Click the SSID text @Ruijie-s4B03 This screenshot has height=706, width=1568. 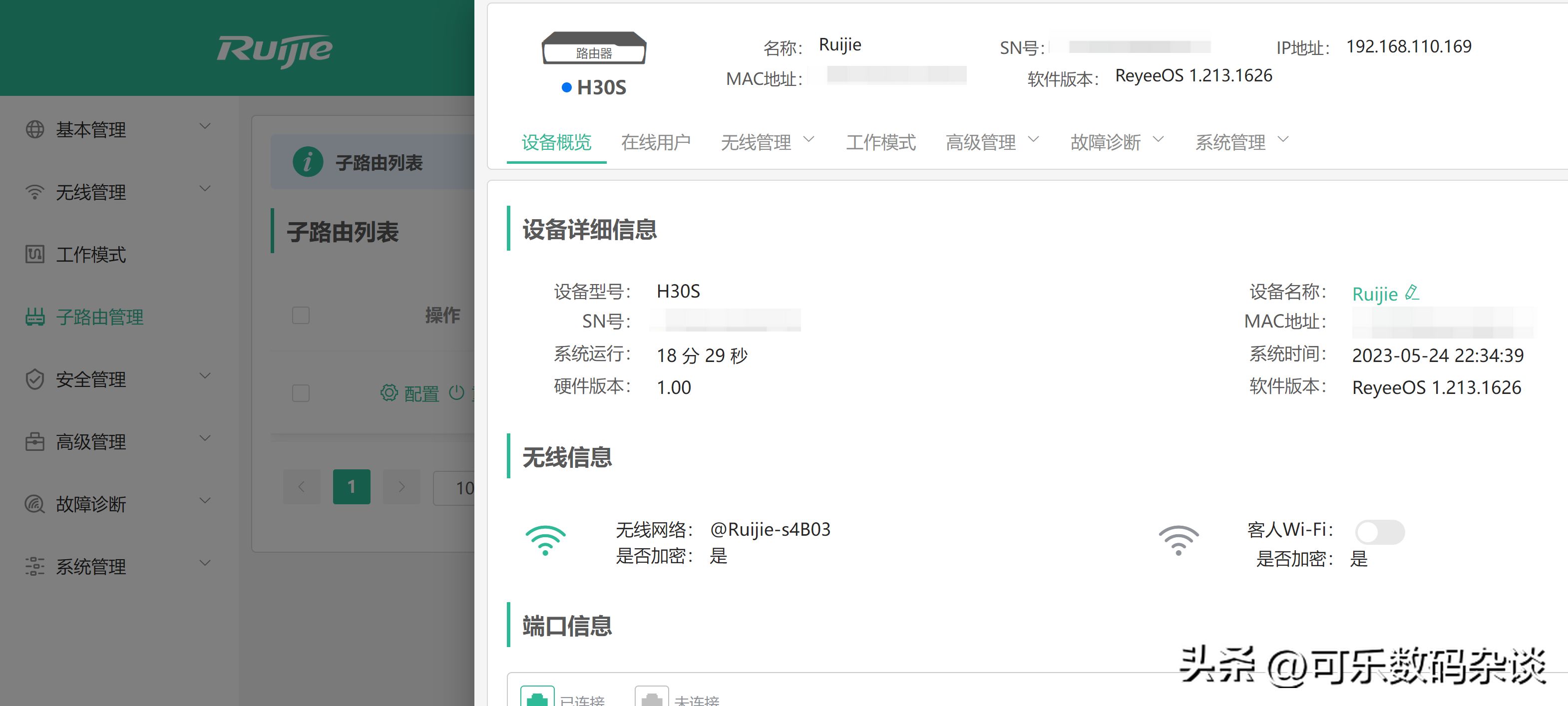click(770, 529)
